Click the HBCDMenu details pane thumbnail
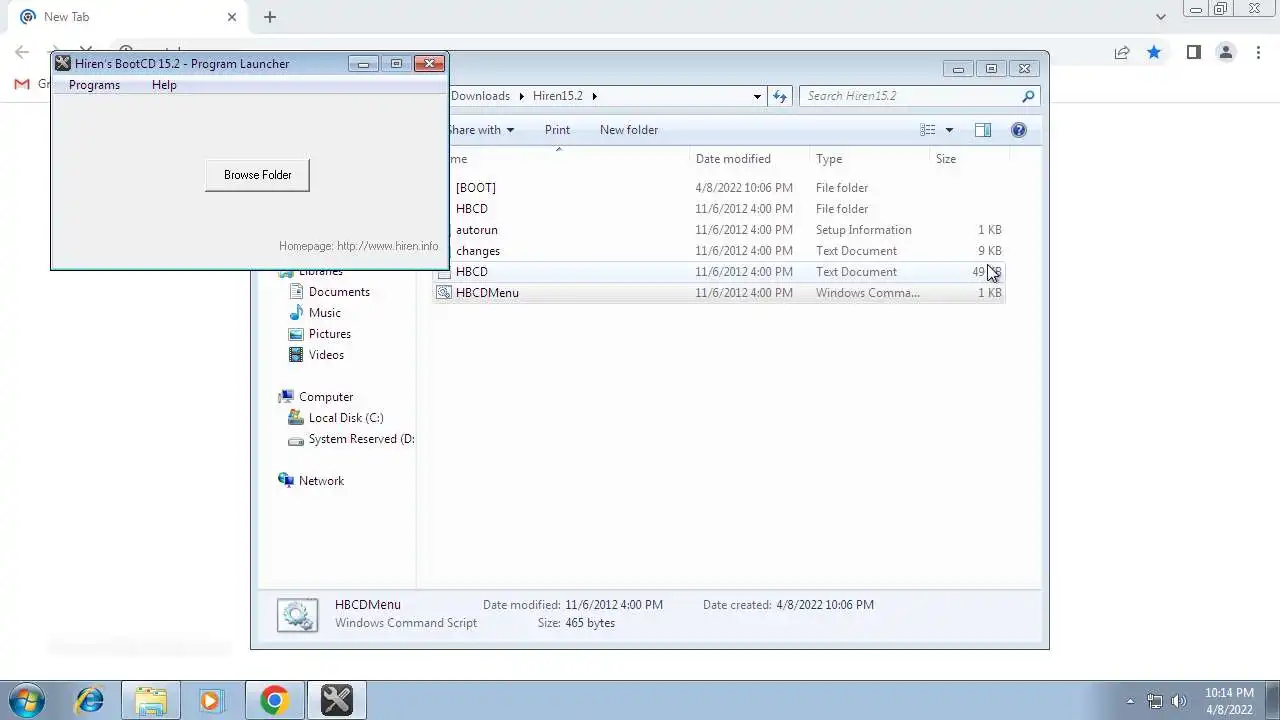Viewport: 1280px width, 720px height. pos(297,614)
